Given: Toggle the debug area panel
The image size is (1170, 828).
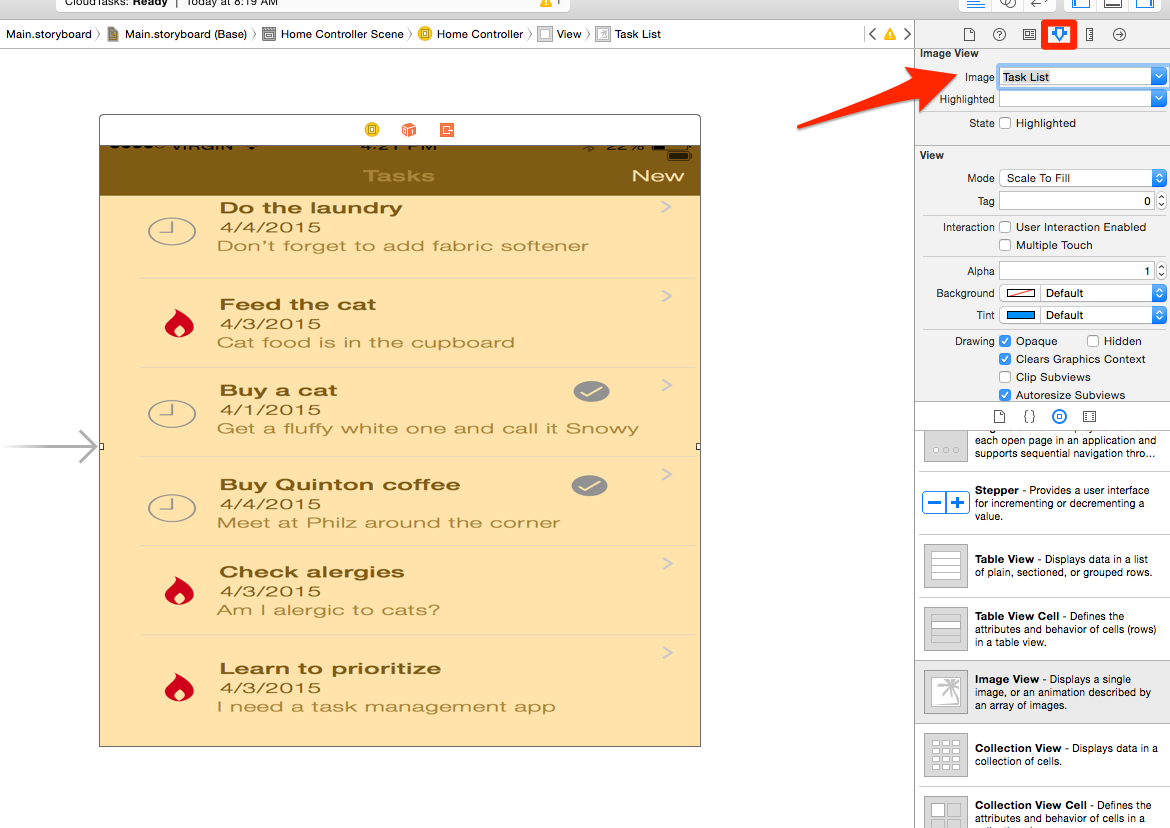Looking at the screenshot, I should coord(1113,3).
